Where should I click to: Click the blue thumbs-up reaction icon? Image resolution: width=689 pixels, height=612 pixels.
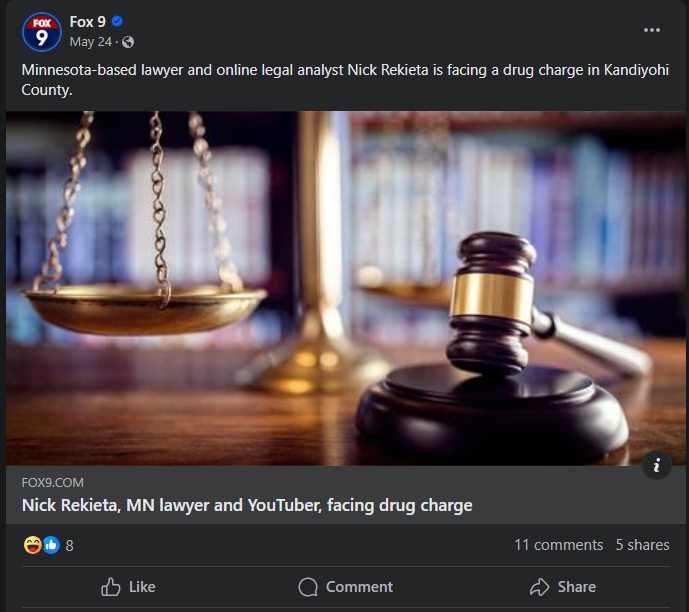[51, 545]
